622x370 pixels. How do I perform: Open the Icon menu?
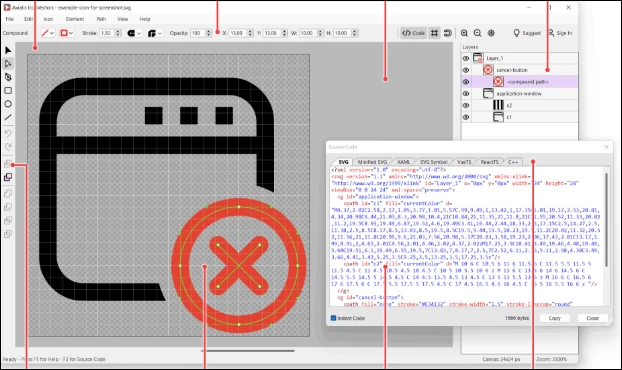pyautogui.click(x=48, y=19)
